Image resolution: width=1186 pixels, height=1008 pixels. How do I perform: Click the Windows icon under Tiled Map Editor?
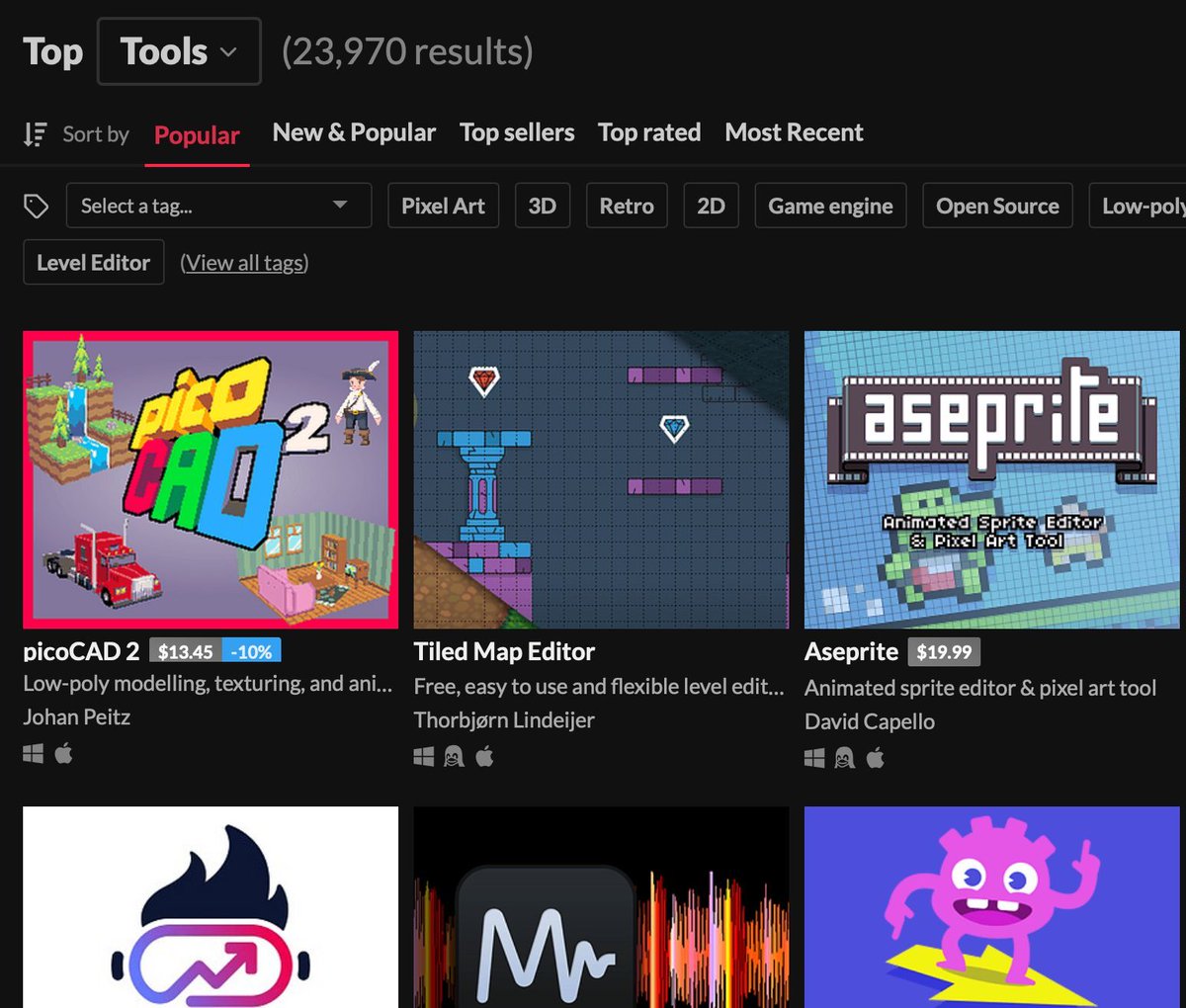(424, 757)
